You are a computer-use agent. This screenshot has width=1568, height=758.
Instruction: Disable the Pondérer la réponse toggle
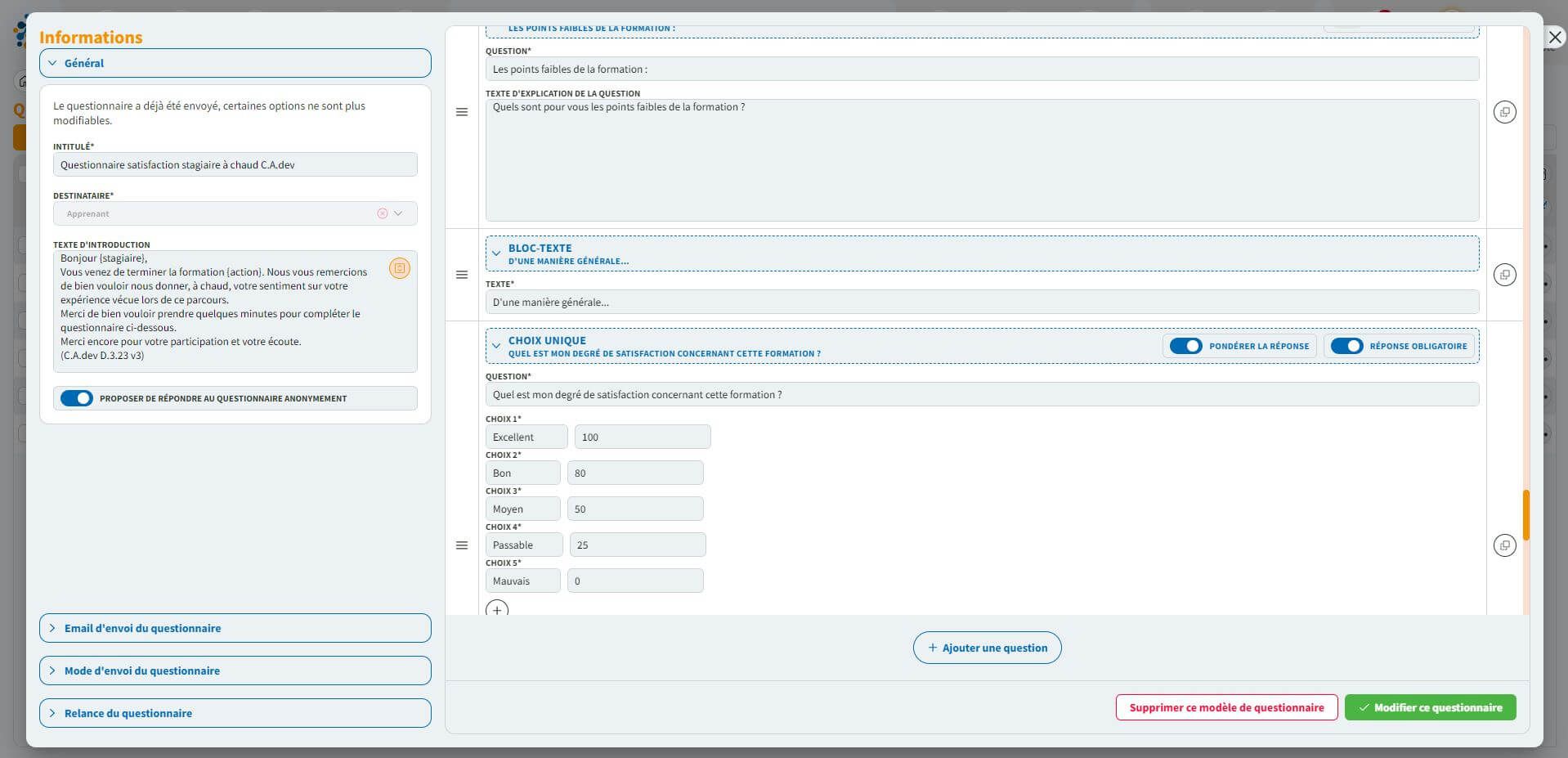click(1185, 346)
